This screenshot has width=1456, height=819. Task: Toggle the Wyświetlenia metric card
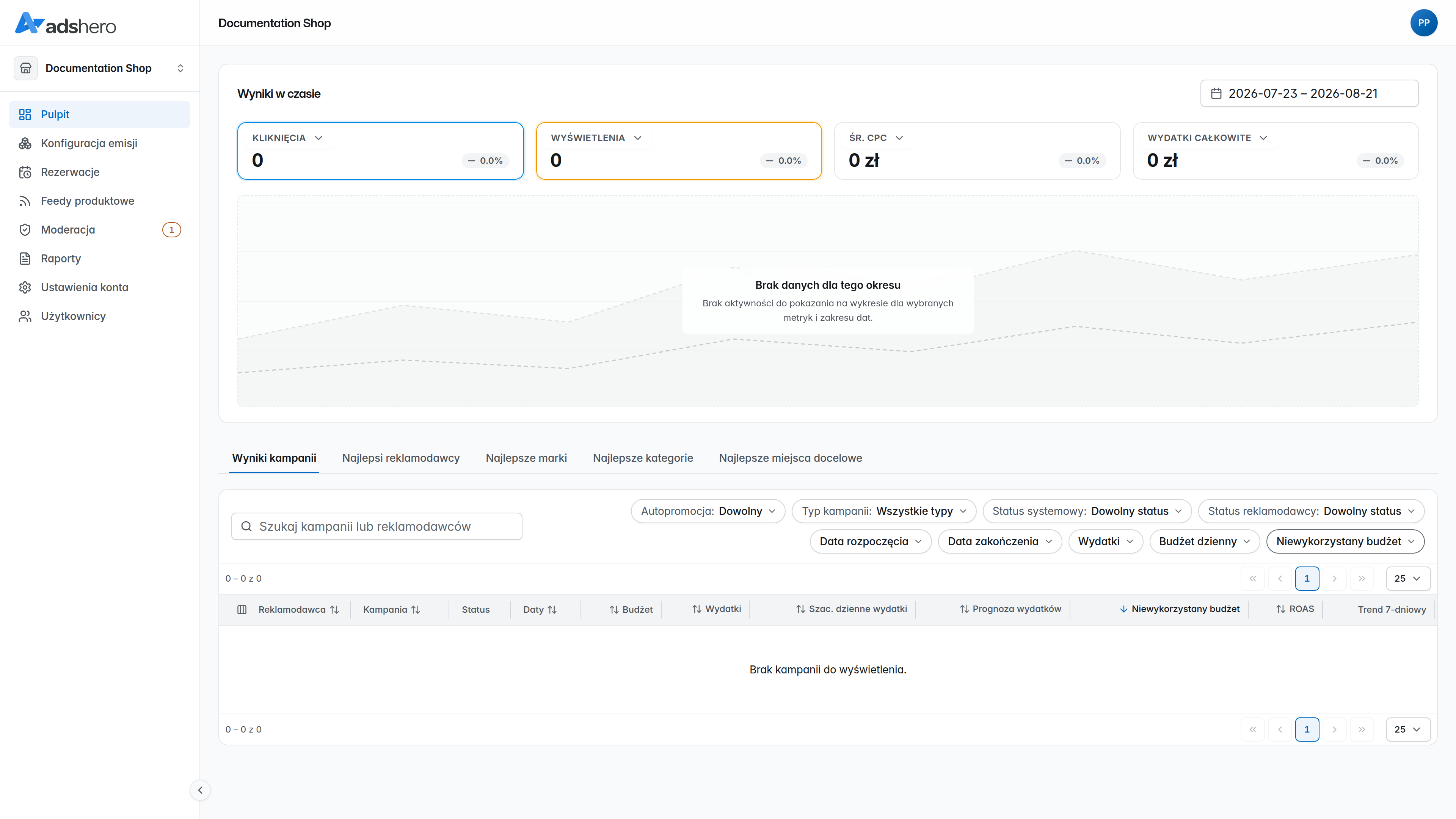click(678, 151)
